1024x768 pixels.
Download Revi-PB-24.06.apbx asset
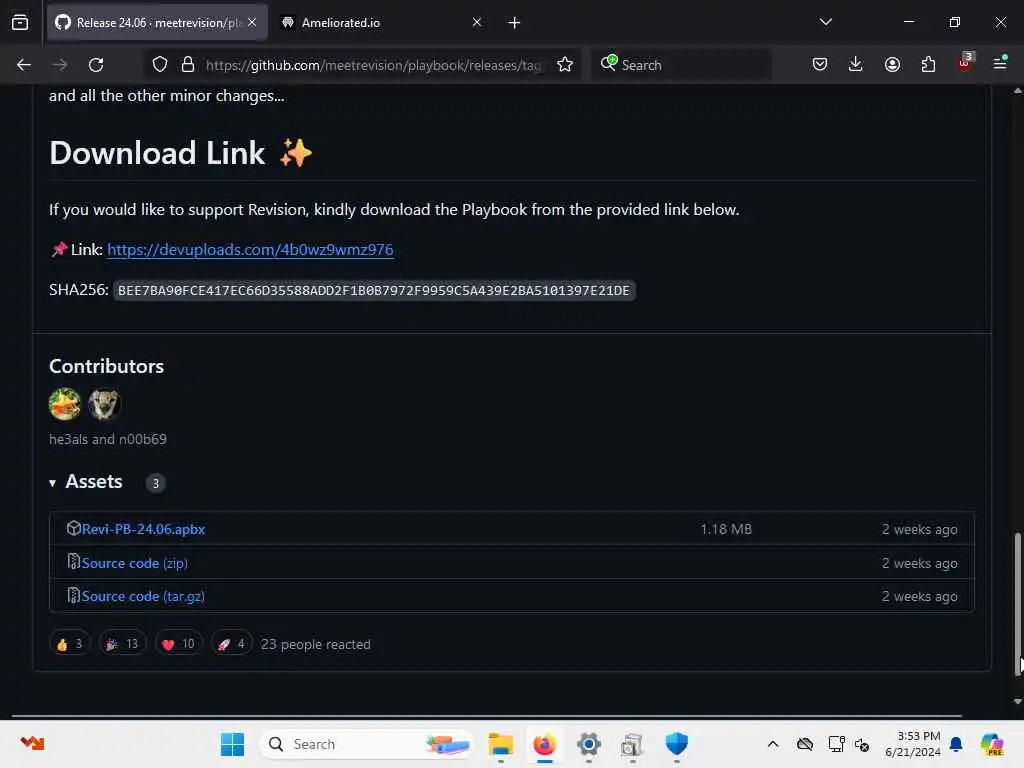[143, 529]
